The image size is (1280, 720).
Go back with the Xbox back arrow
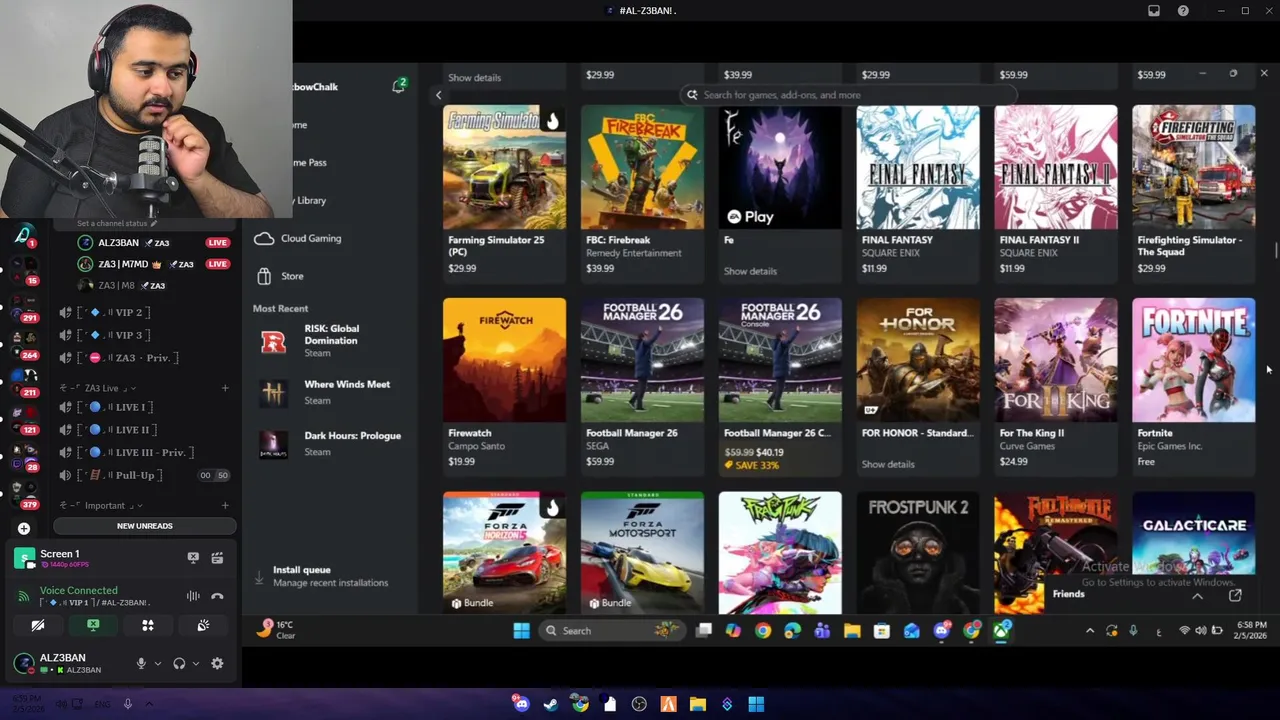[x=438, y=95]
